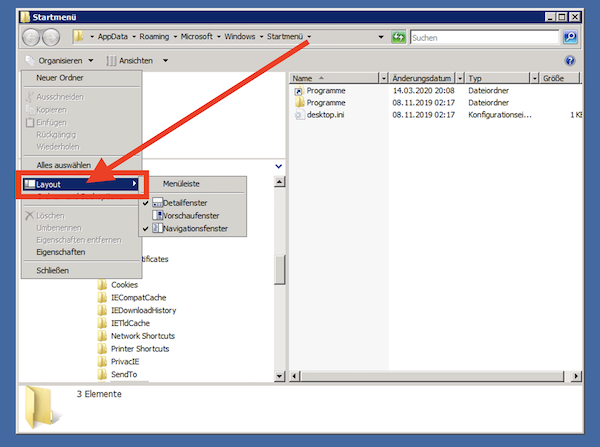
Task: Click the Back navigation arrow button
Action: coord(31,37)
